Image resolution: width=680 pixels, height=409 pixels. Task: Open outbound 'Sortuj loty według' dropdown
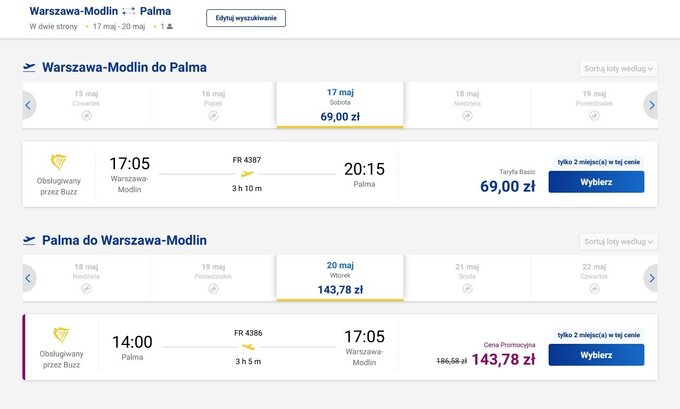[x=619, y=69]
